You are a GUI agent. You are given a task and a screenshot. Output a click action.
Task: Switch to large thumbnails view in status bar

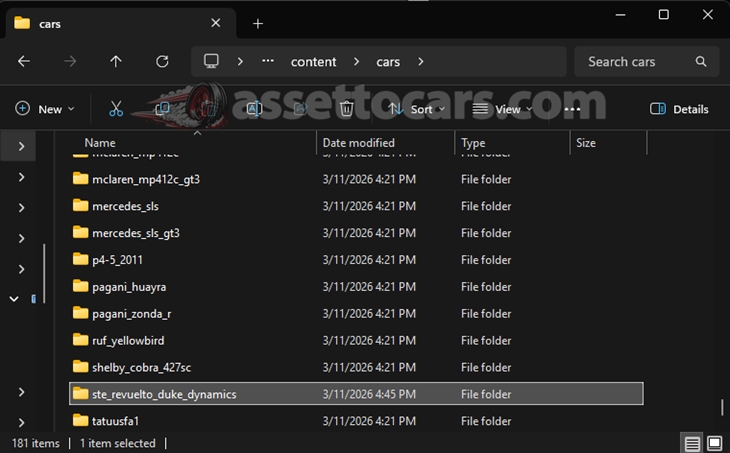point(715,443)
